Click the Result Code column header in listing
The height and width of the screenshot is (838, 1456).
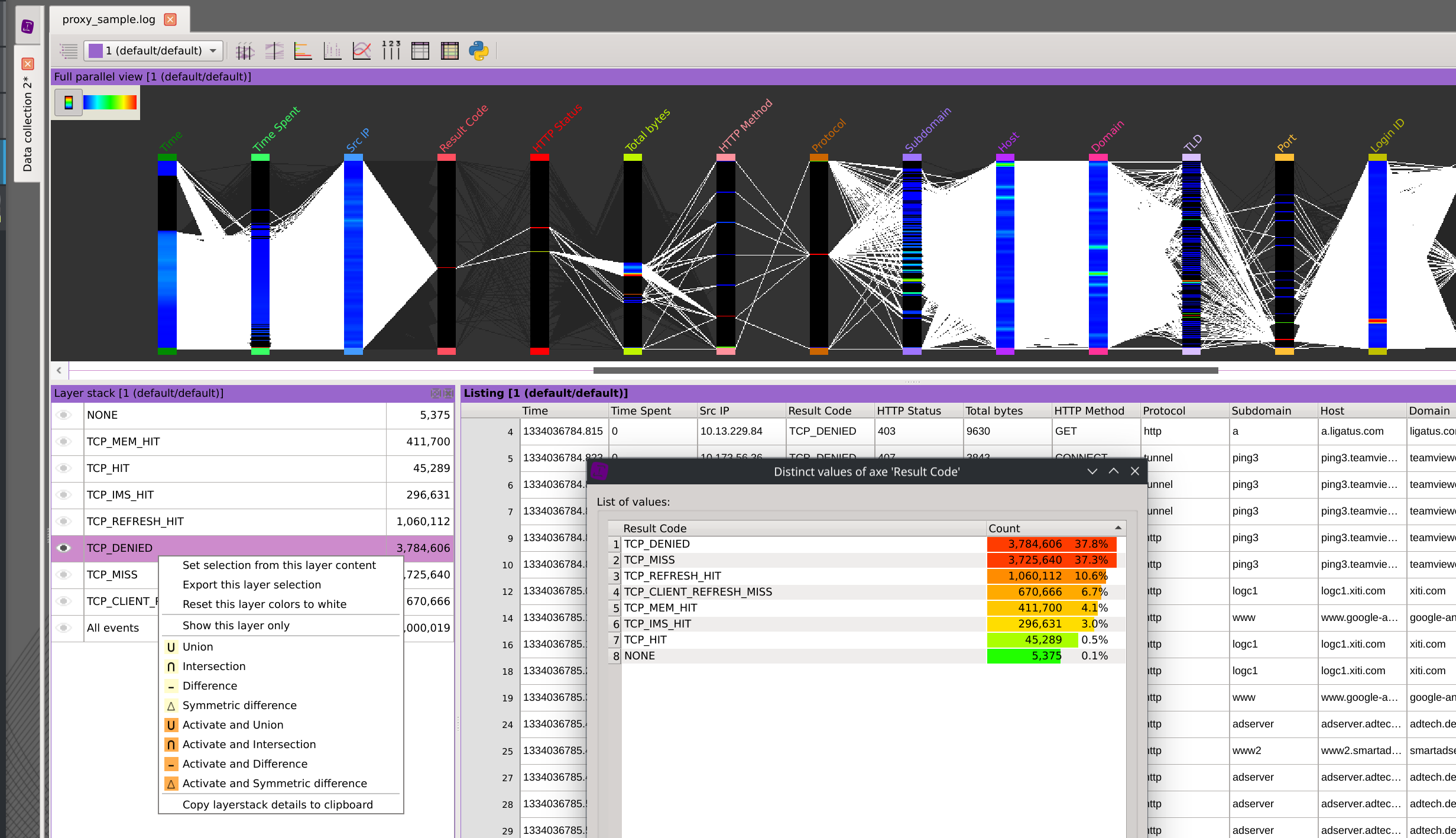pos(819,410)
